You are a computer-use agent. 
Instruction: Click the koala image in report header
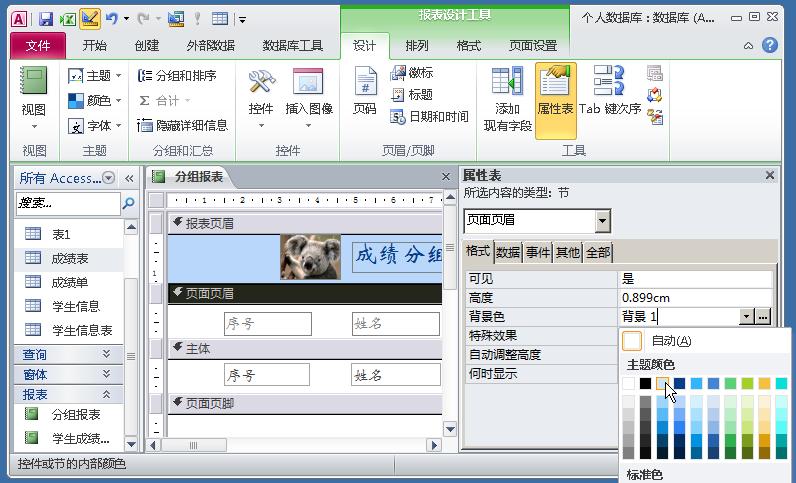[310, 256]
